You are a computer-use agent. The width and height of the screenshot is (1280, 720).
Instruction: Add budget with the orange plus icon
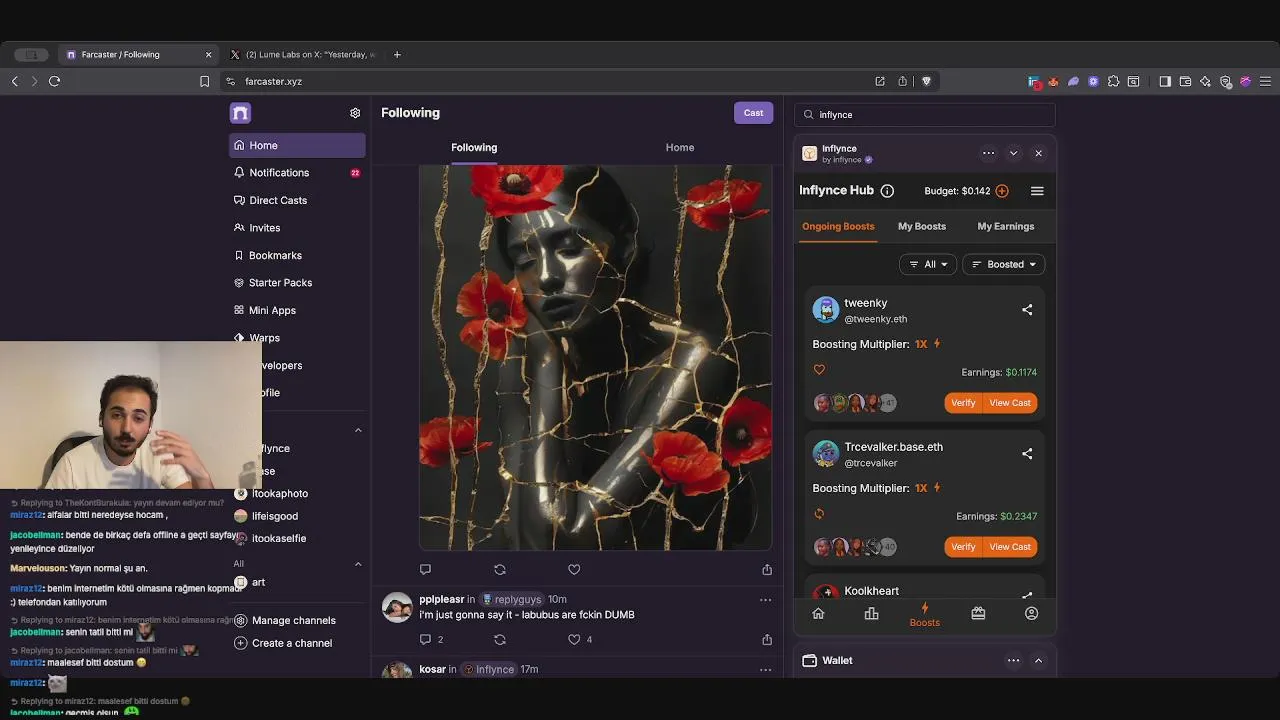coord(1002,191)
